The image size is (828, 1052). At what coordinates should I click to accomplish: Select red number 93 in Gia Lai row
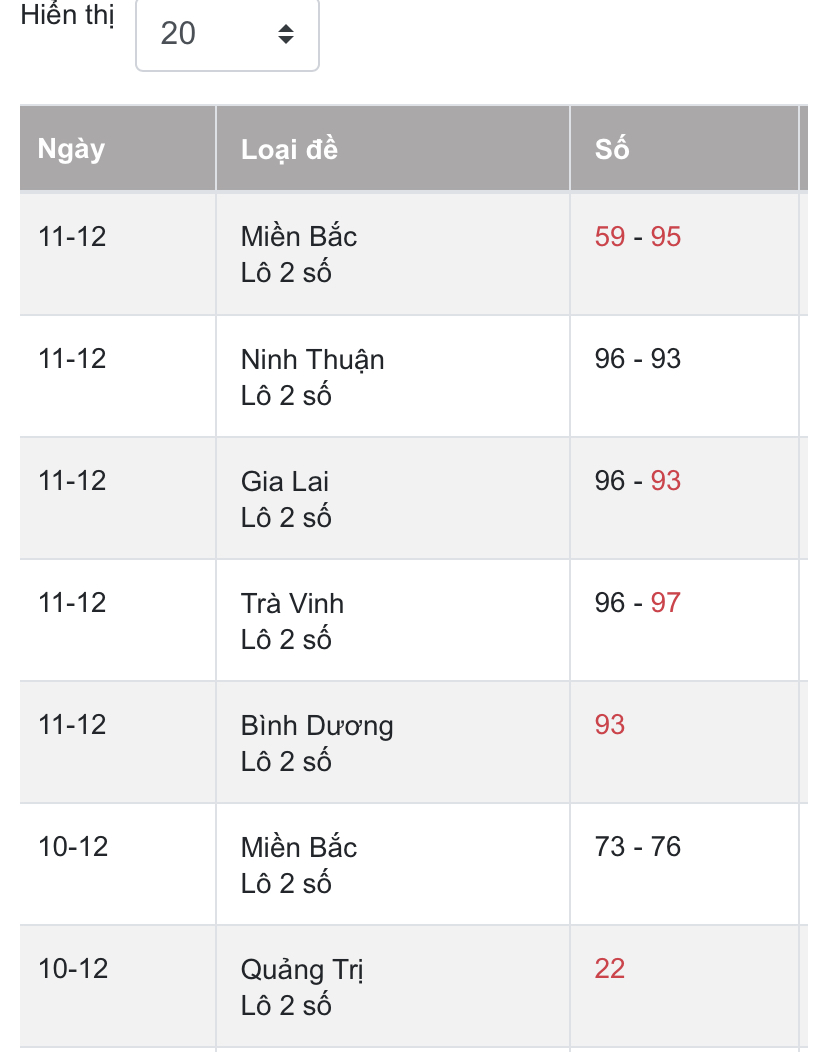point(666,481)
